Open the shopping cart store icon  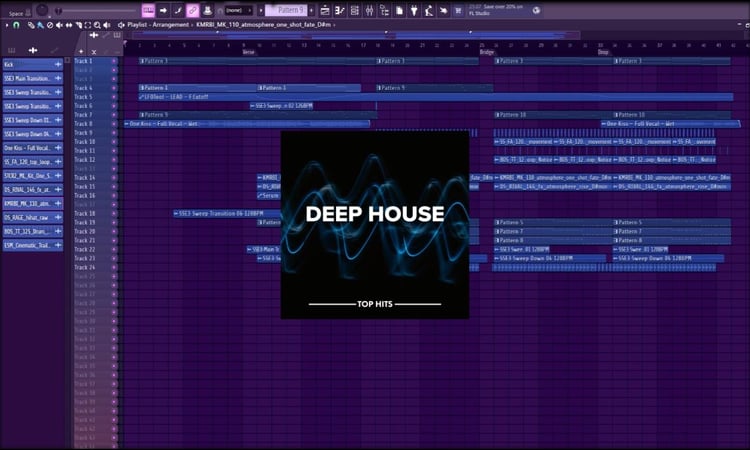tap(458, 11)
